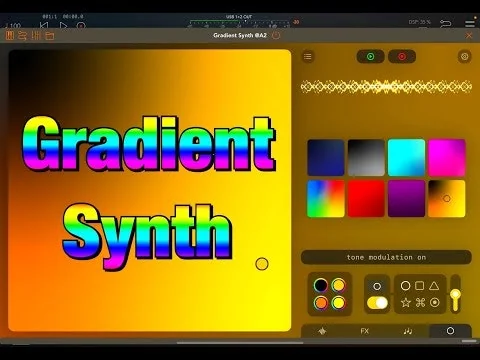Open the AUM keyboard icon in plugin title bar
480x360 pixels.
click(x=10, y=35)
